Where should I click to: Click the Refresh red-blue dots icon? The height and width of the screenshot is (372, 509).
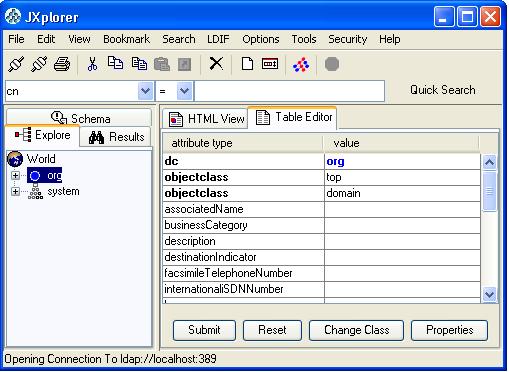click(301, 64)
